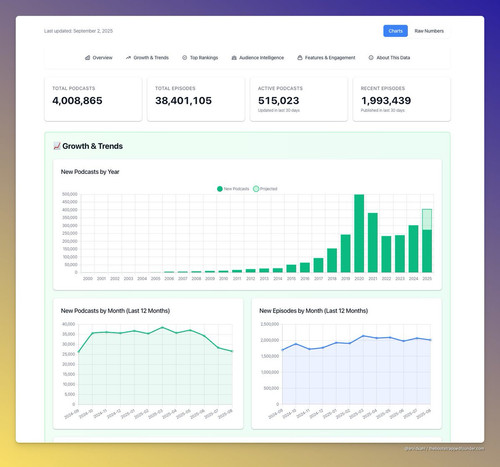
Task: Click the 2023 bar in the yearly chart
Action: (x=400, y=254)
